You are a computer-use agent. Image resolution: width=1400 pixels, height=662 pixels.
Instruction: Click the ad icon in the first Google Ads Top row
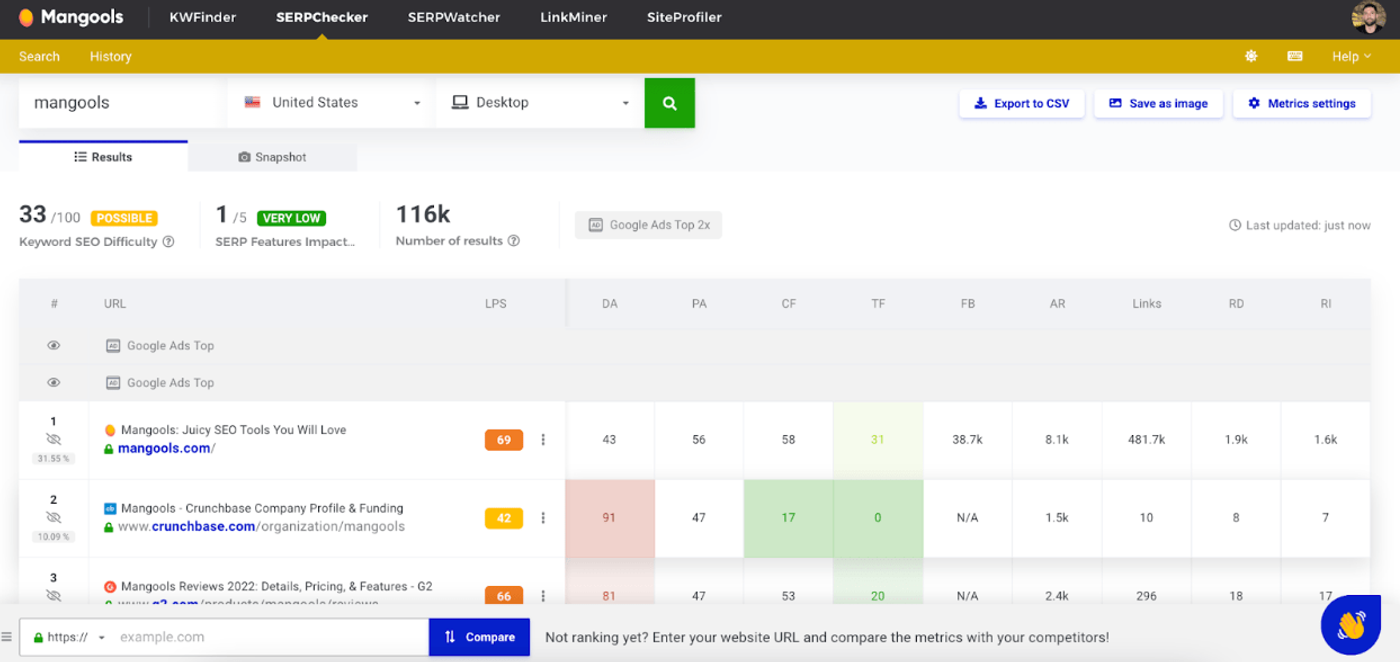coord(113,346)
